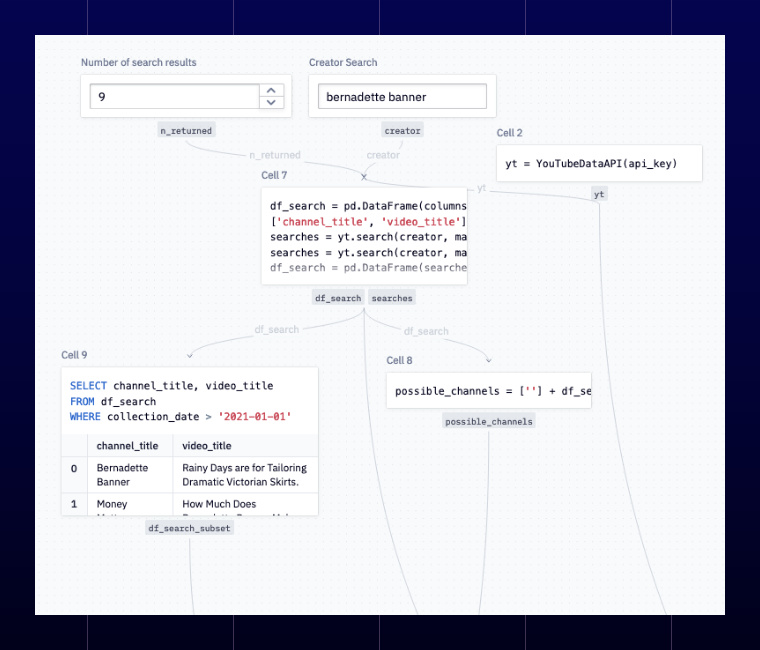Screen dimensions: 760x650
Task: Open Cell 2 YouTubeDataAPI code block
Action: (x=599, y=163)
